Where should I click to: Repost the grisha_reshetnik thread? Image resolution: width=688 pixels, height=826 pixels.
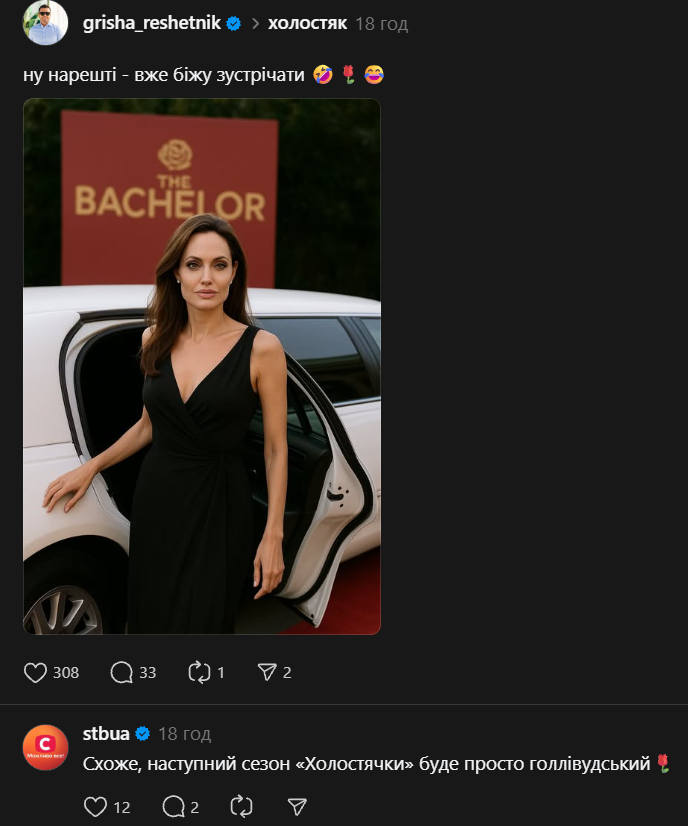coord(200,672)
